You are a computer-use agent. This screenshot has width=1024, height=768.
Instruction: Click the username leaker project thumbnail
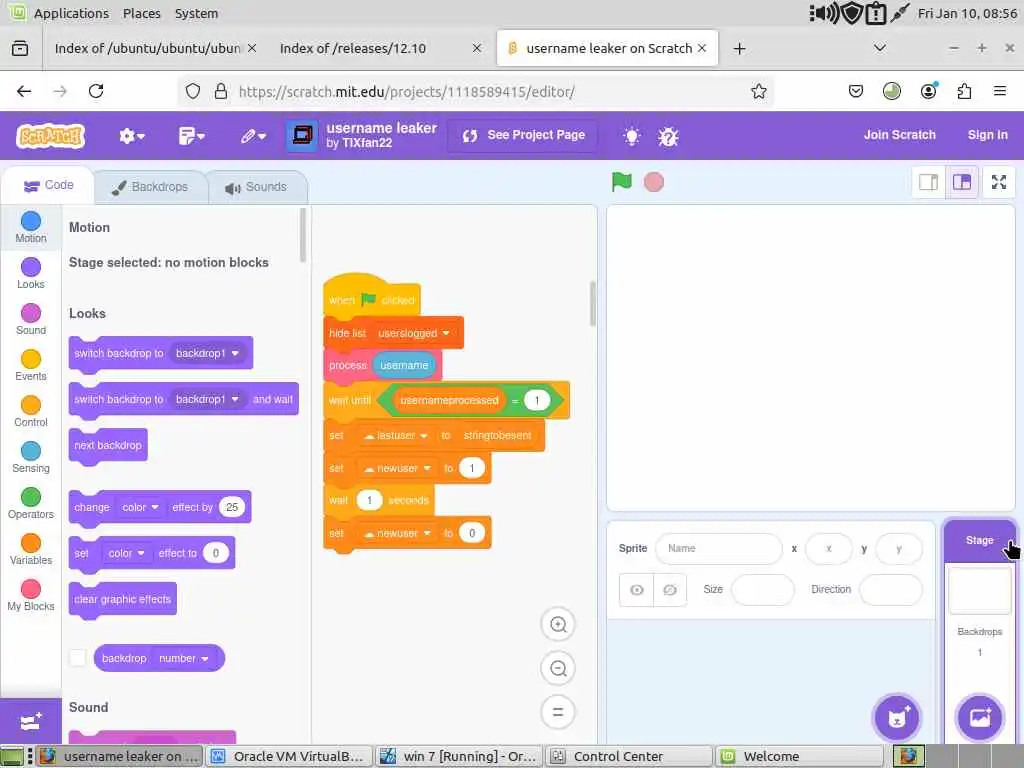301,136
